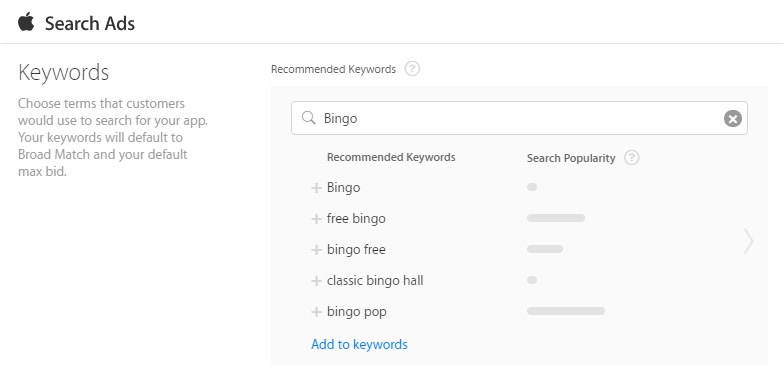Screen dimensions: 784x385
Task: Select the 'free bingo' keyword text
Action: [356, 218]
